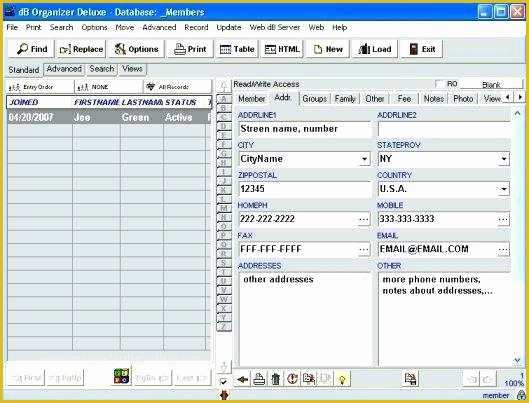Switch to the Search tab
Image resolution: width=529 pixels, height=403 pixels.
(x=102, y=69)
